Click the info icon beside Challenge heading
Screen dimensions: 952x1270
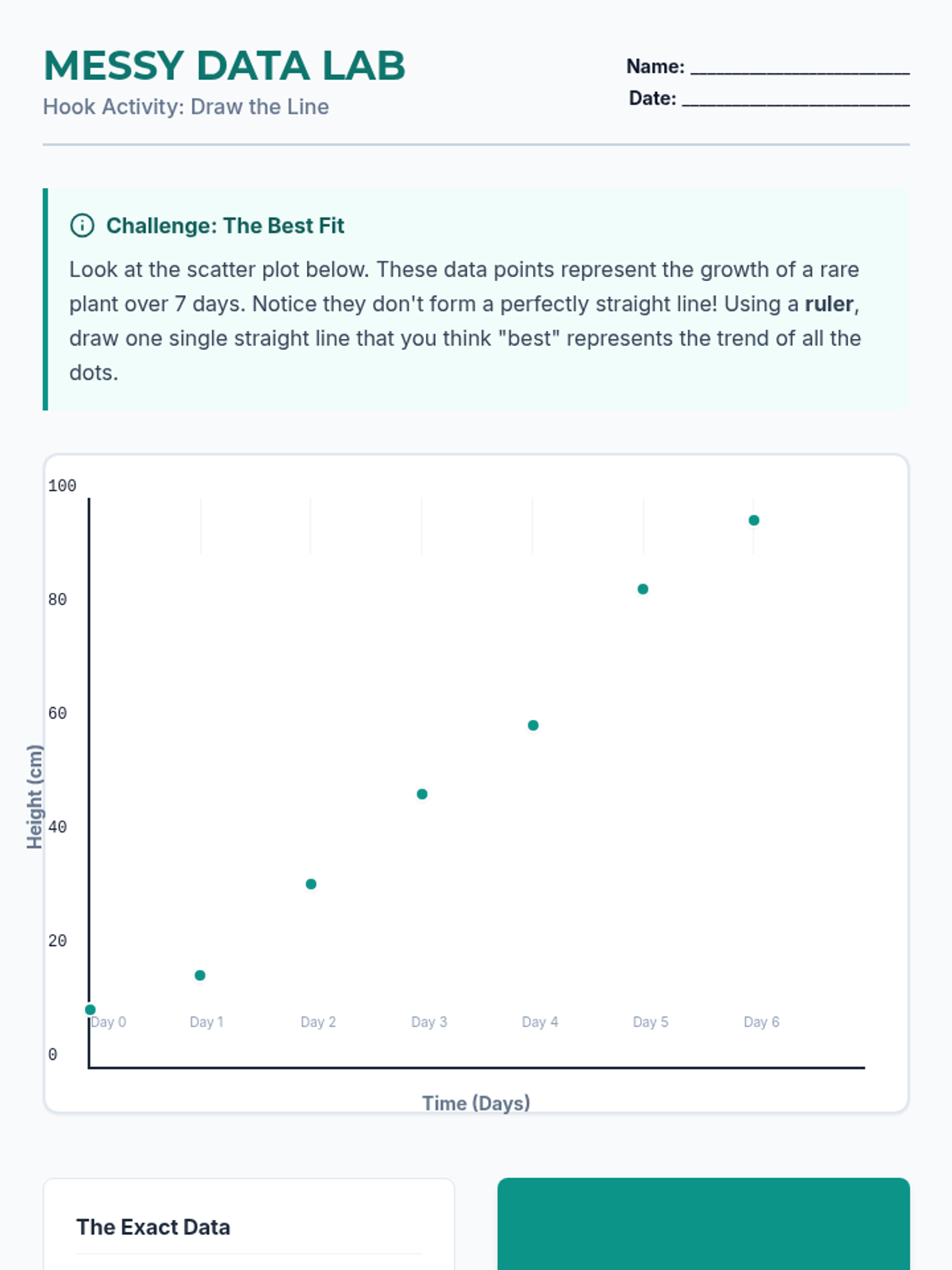[83, 226]
